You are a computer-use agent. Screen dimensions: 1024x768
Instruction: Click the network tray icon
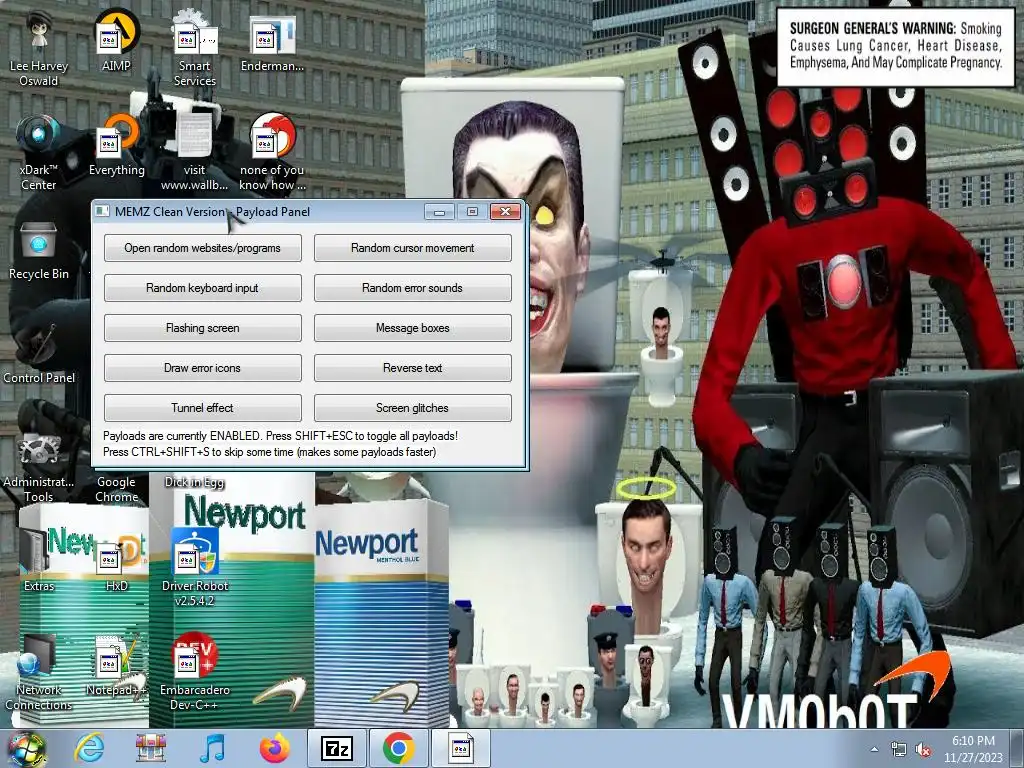899,750
